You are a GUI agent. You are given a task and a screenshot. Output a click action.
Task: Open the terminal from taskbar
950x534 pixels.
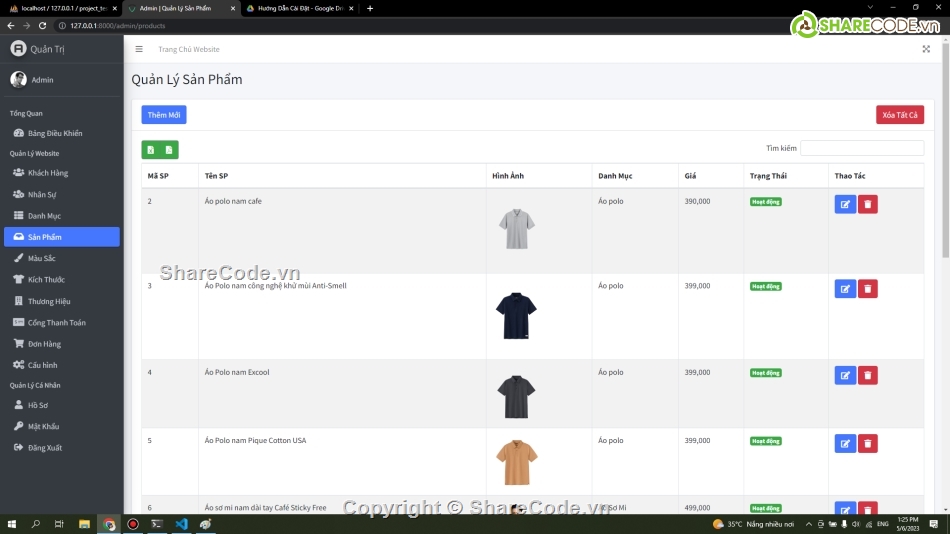[x=157, y=524]
